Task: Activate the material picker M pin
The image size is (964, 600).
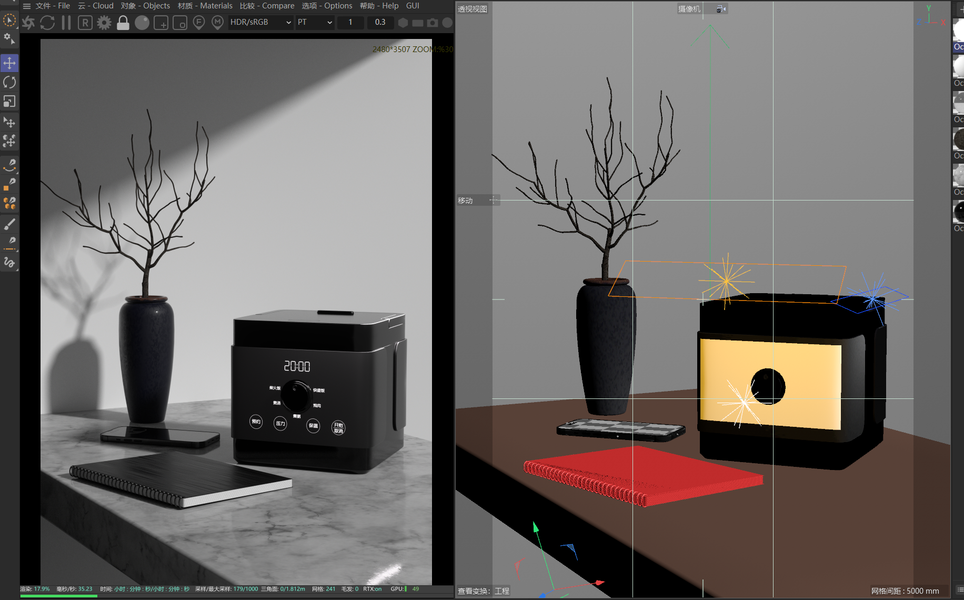Action: [x=217, y=23]
